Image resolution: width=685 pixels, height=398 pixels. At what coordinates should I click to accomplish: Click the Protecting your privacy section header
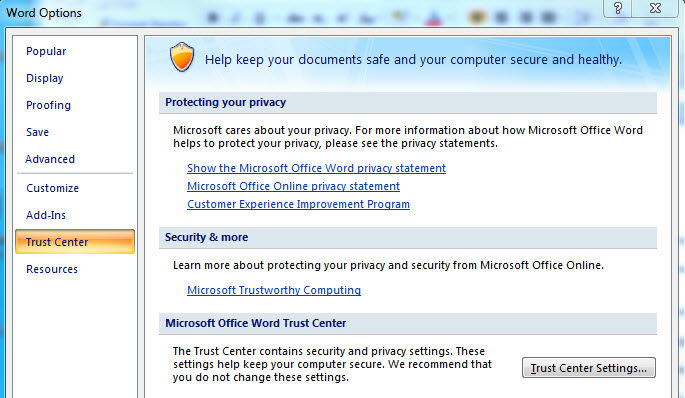408,103
